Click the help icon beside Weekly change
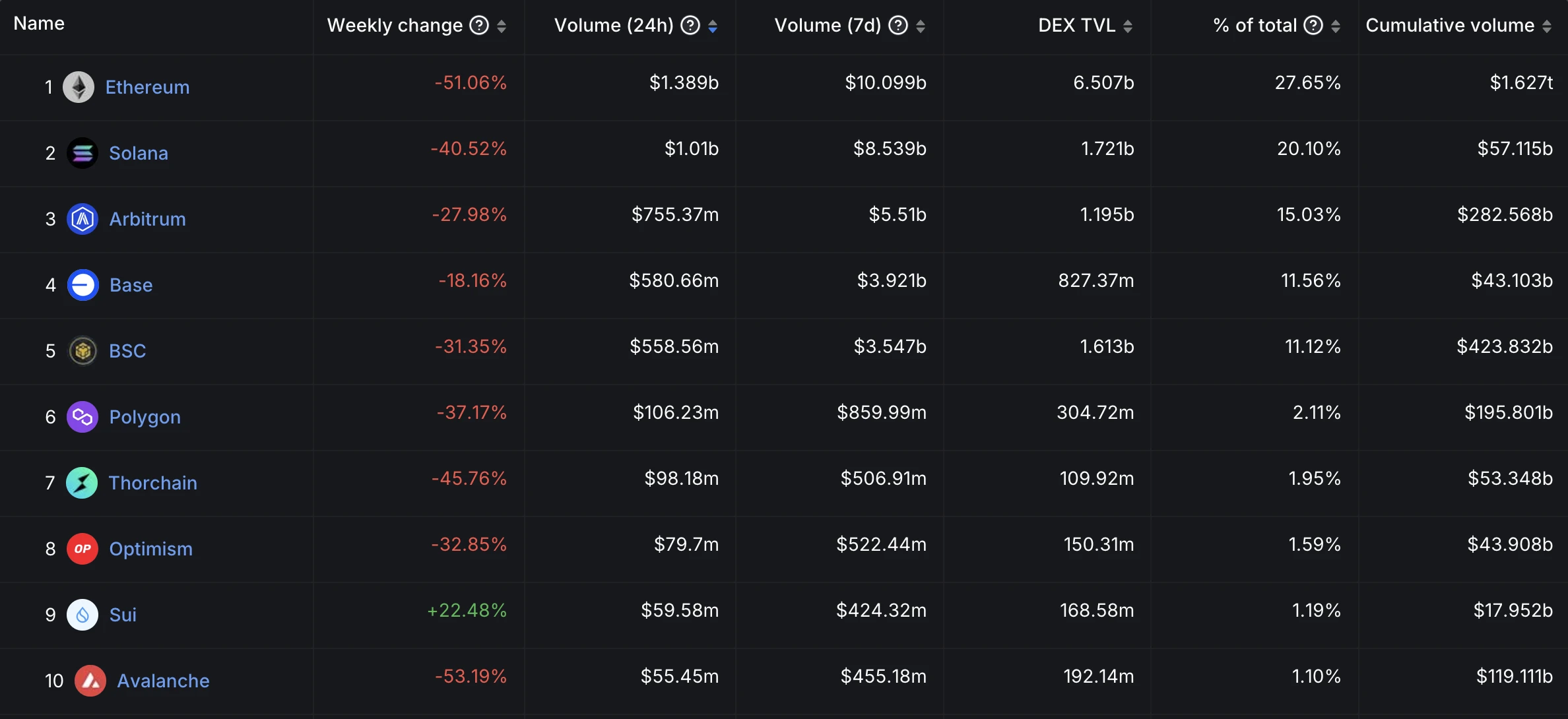1568x719 pixels. tap(479, 25)
